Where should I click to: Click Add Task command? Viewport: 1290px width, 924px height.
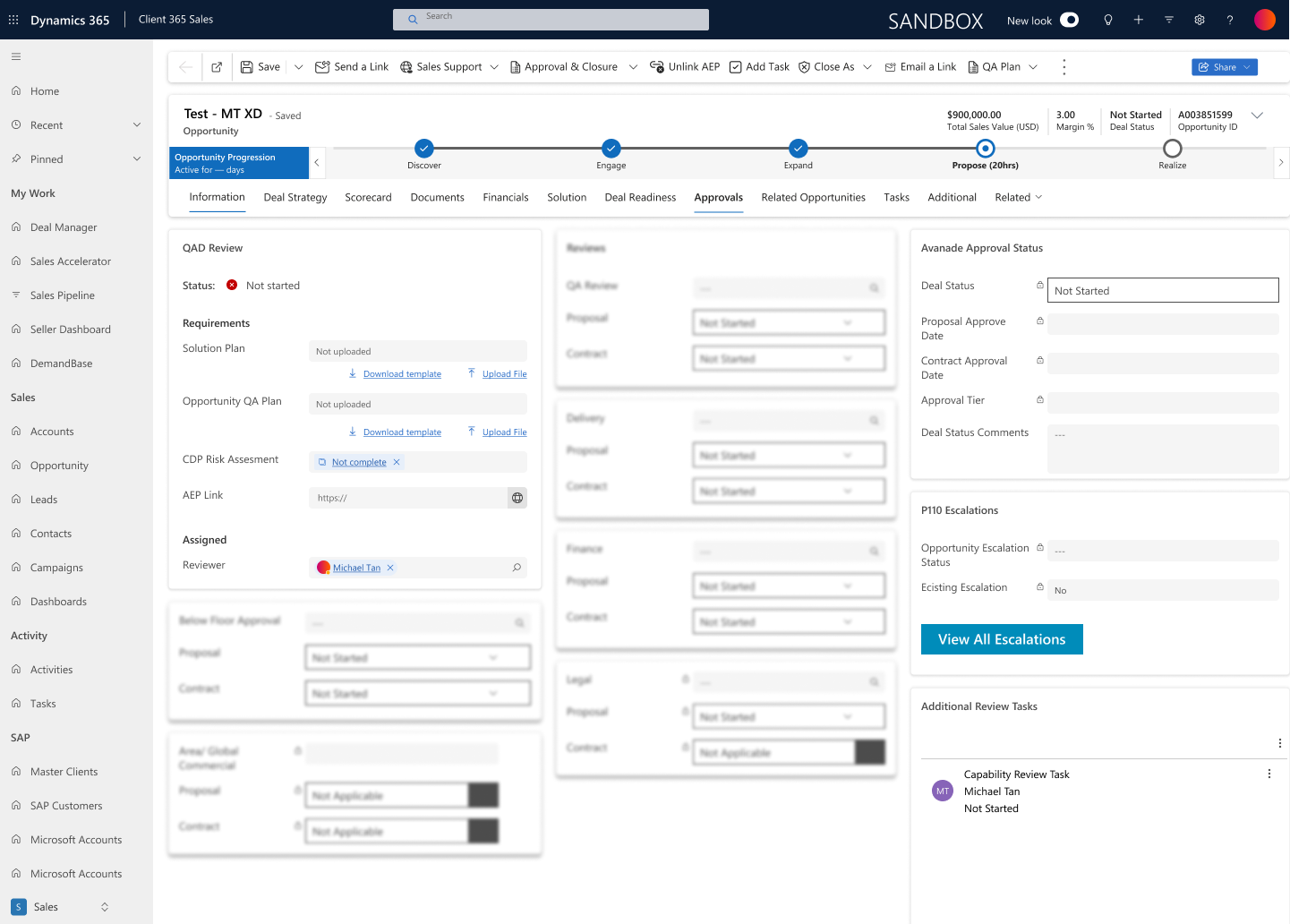(x=759, y=67)
